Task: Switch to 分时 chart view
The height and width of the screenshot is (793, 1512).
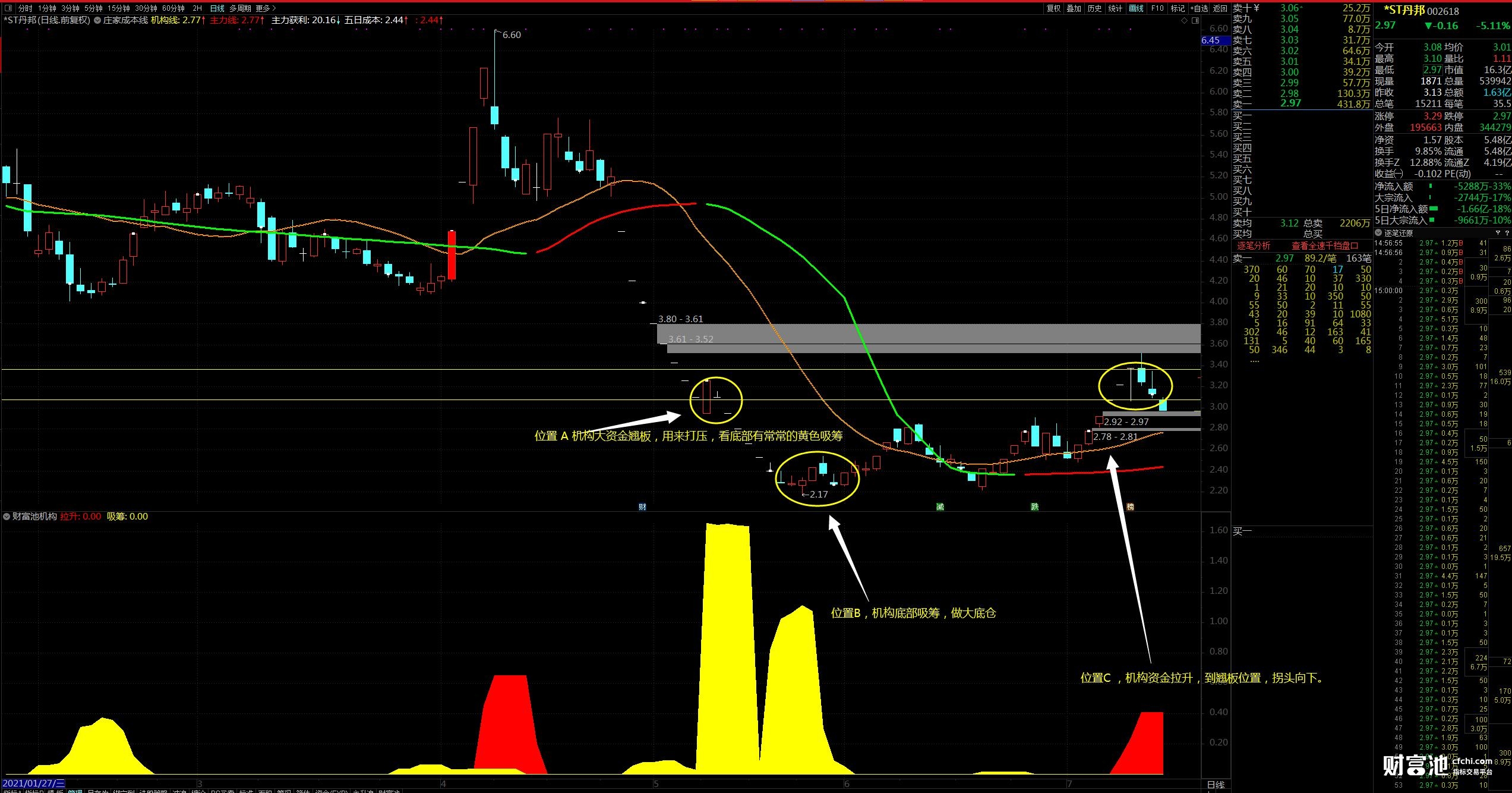Action: (25, 8)
